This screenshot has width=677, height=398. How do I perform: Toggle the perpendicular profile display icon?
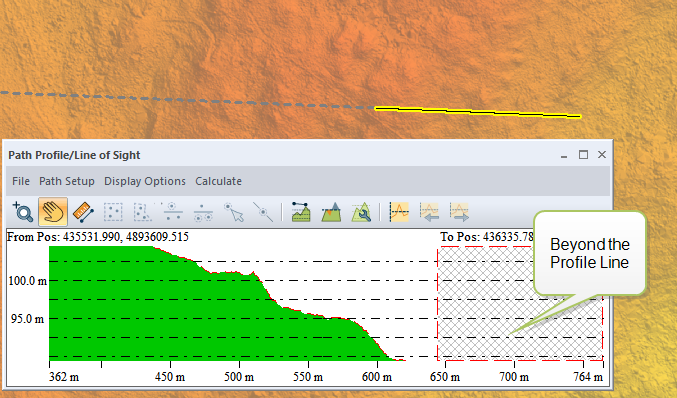coord(399,212)
